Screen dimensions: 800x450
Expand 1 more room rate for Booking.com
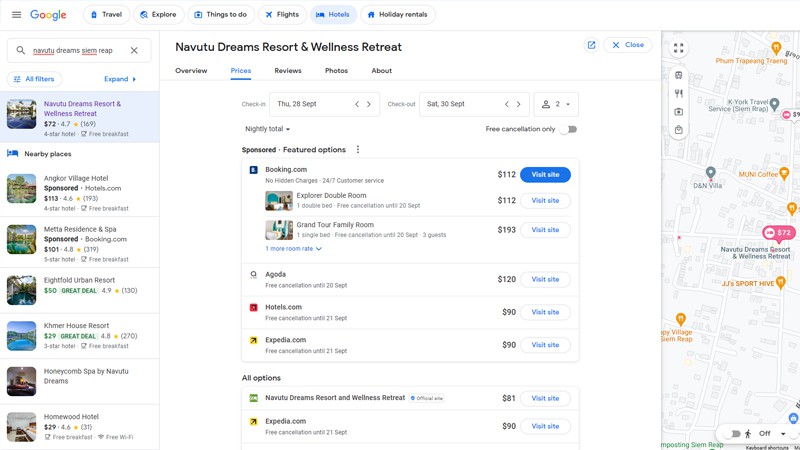pos(293,249)
